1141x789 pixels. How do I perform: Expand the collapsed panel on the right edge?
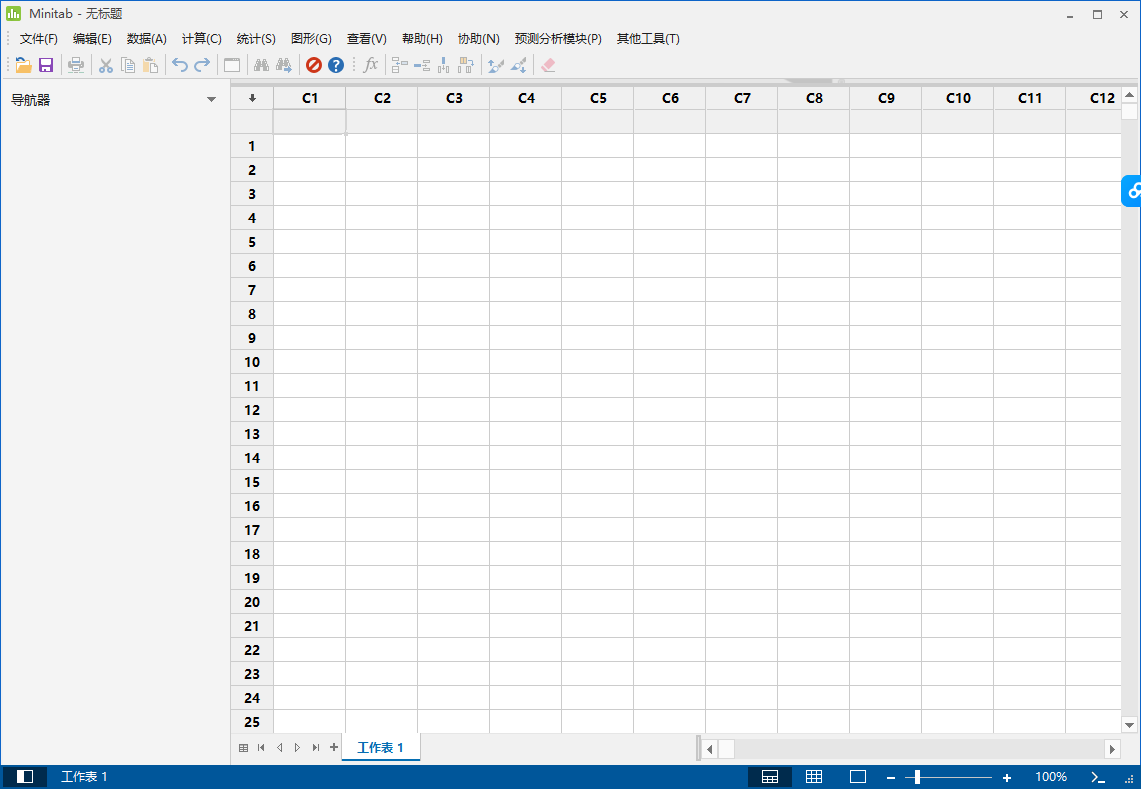(x=1134, y=191)
